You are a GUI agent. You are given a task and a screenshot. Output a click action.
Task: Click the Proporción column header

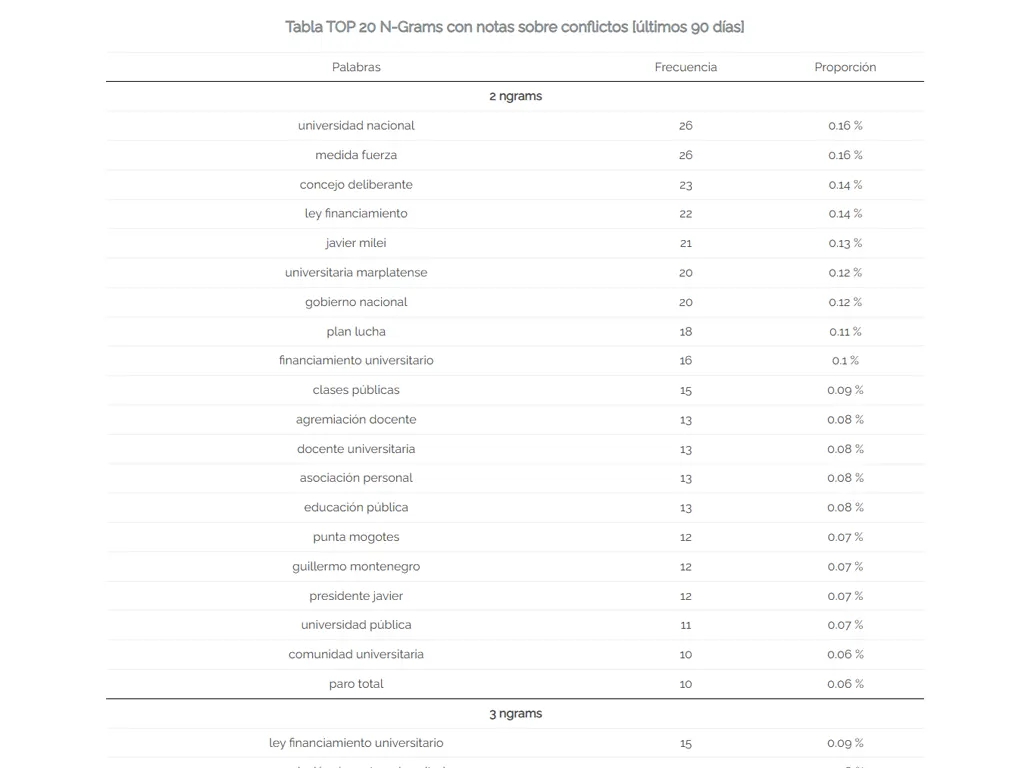pyautogui.click(x=845, y=67)
